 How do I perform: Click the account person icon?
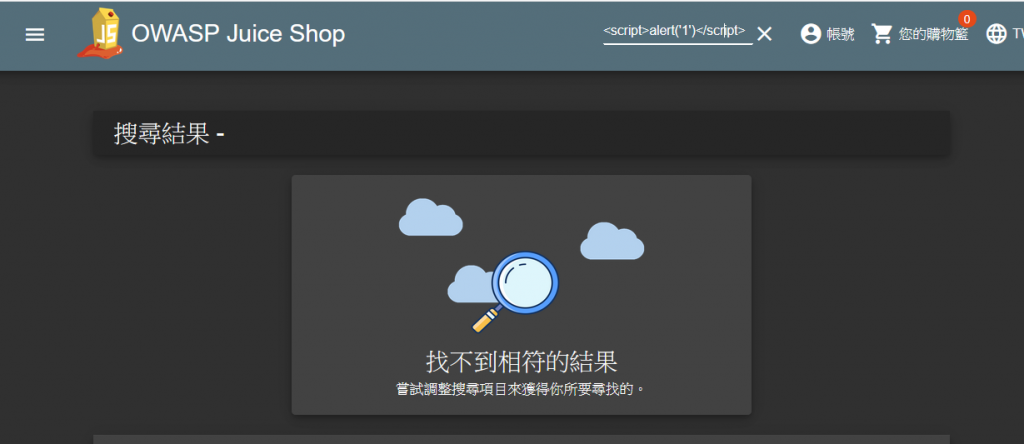[810, 34]
